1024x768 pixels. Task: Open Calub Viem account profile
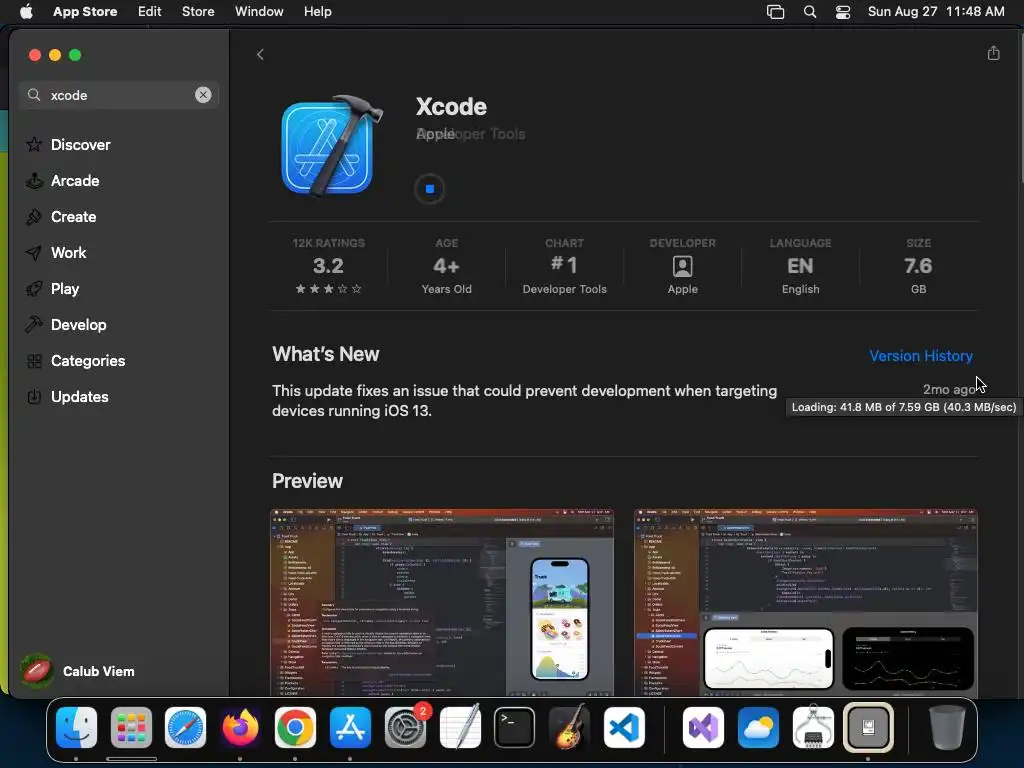78,671
